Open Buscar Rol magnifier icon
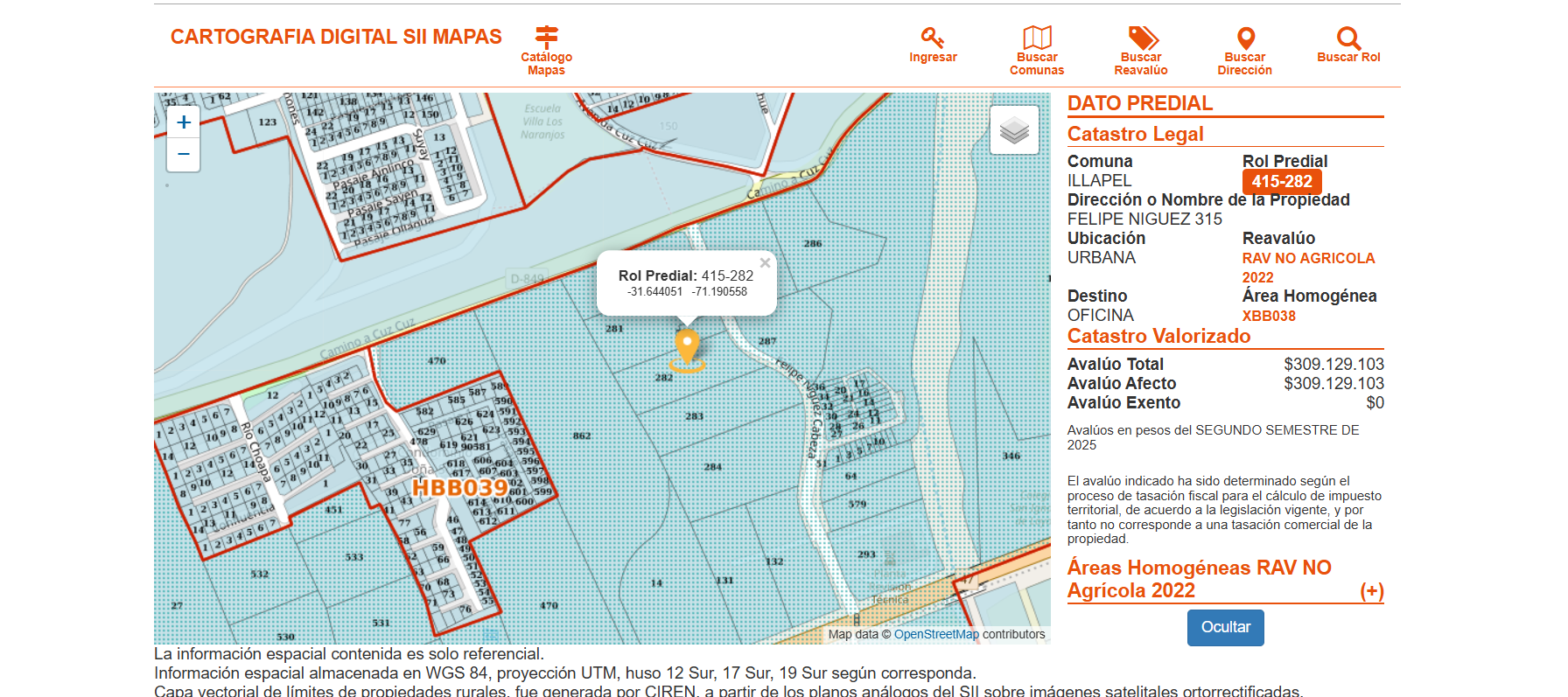This screenshot has height=697, width=1568. [x=1348, y=38]
